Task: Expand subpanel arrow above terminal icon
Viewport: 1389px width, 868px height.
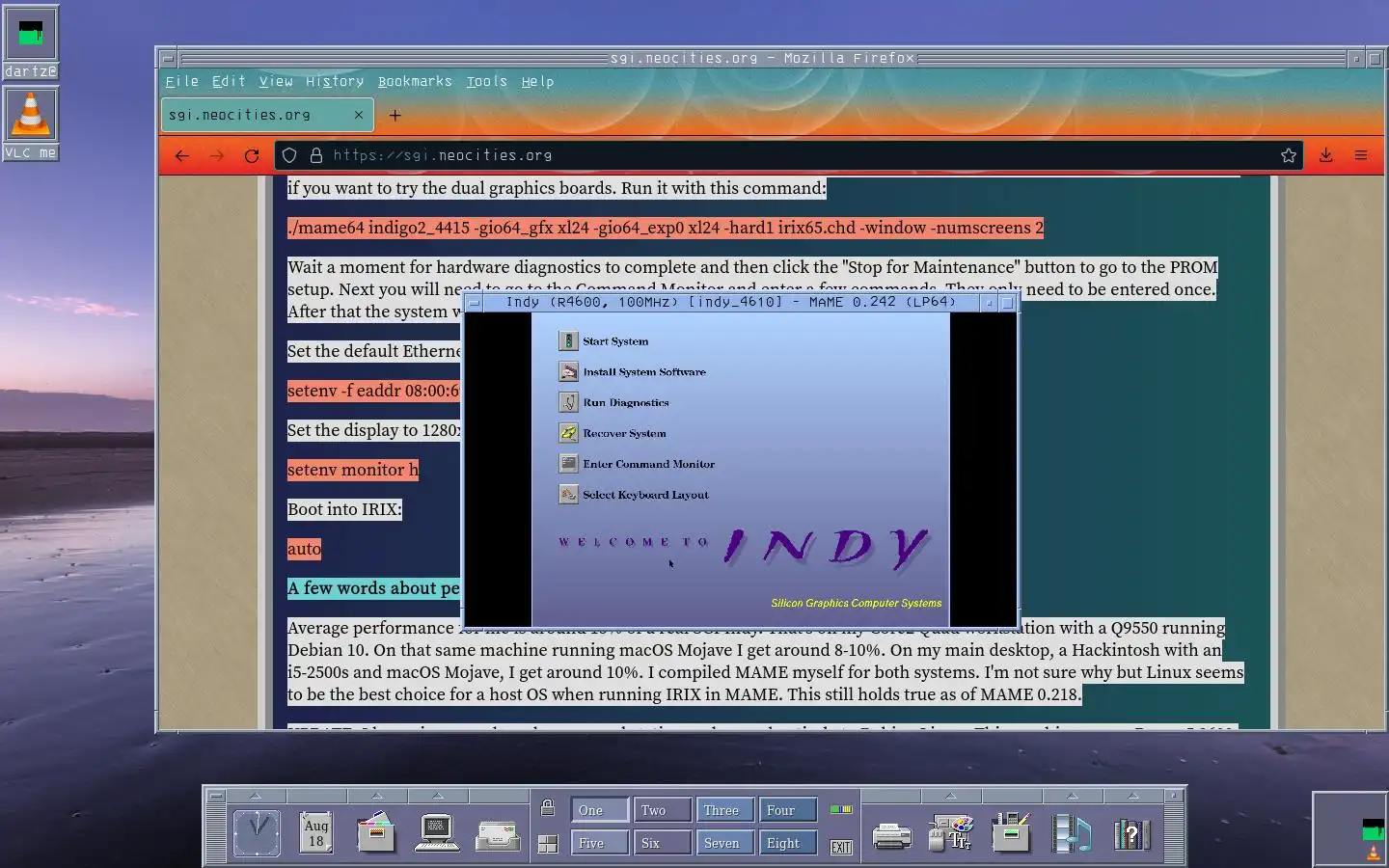Action: (438, 796)
